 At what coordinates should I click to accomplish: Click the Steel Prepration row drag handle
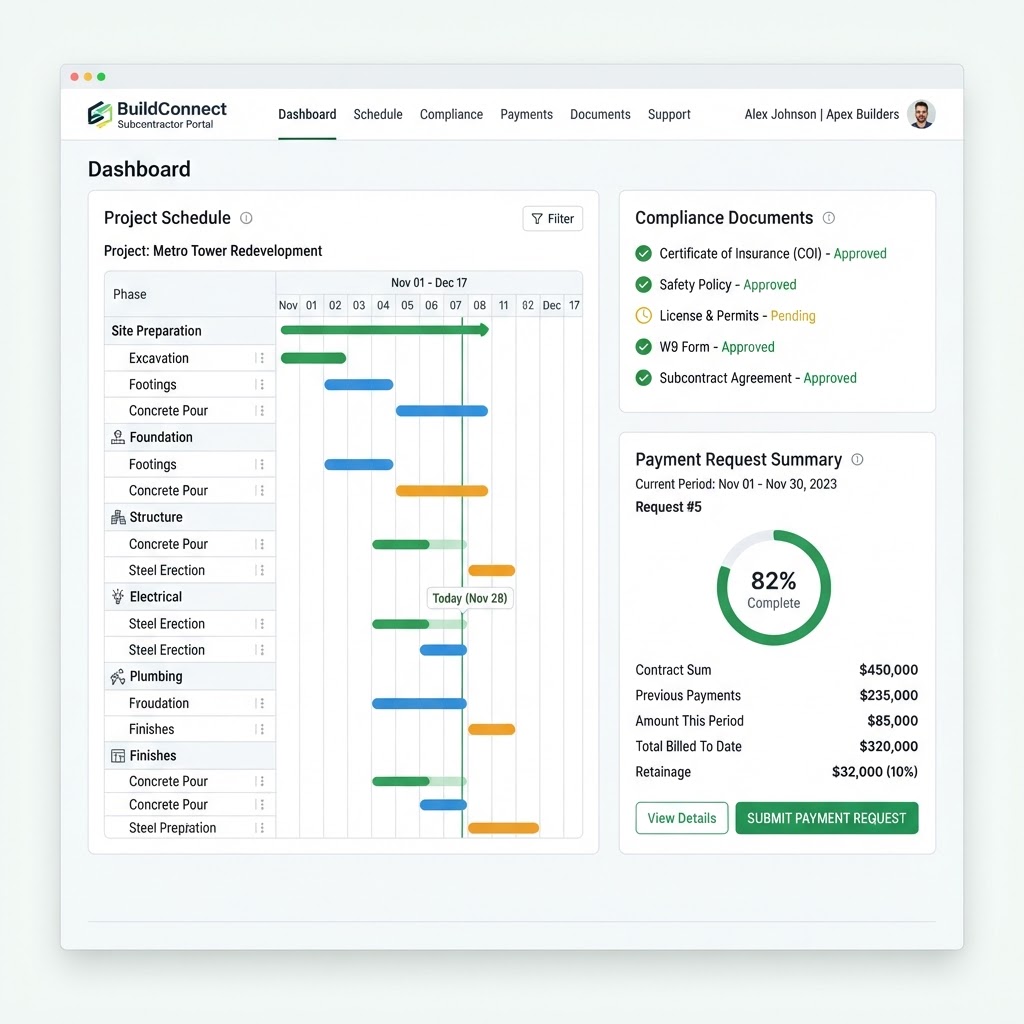pos(260,828)
